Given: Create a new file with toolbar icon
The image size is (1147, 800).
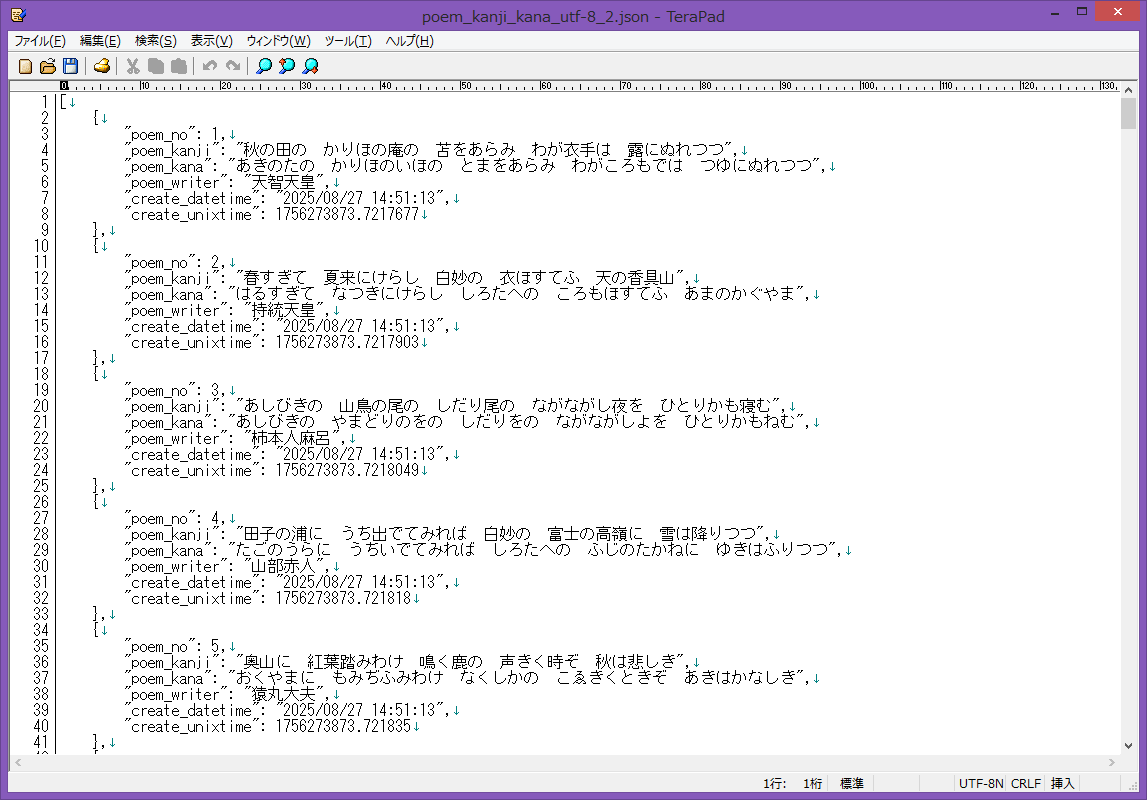Looking at the screenshot, I should pos(26,66).
